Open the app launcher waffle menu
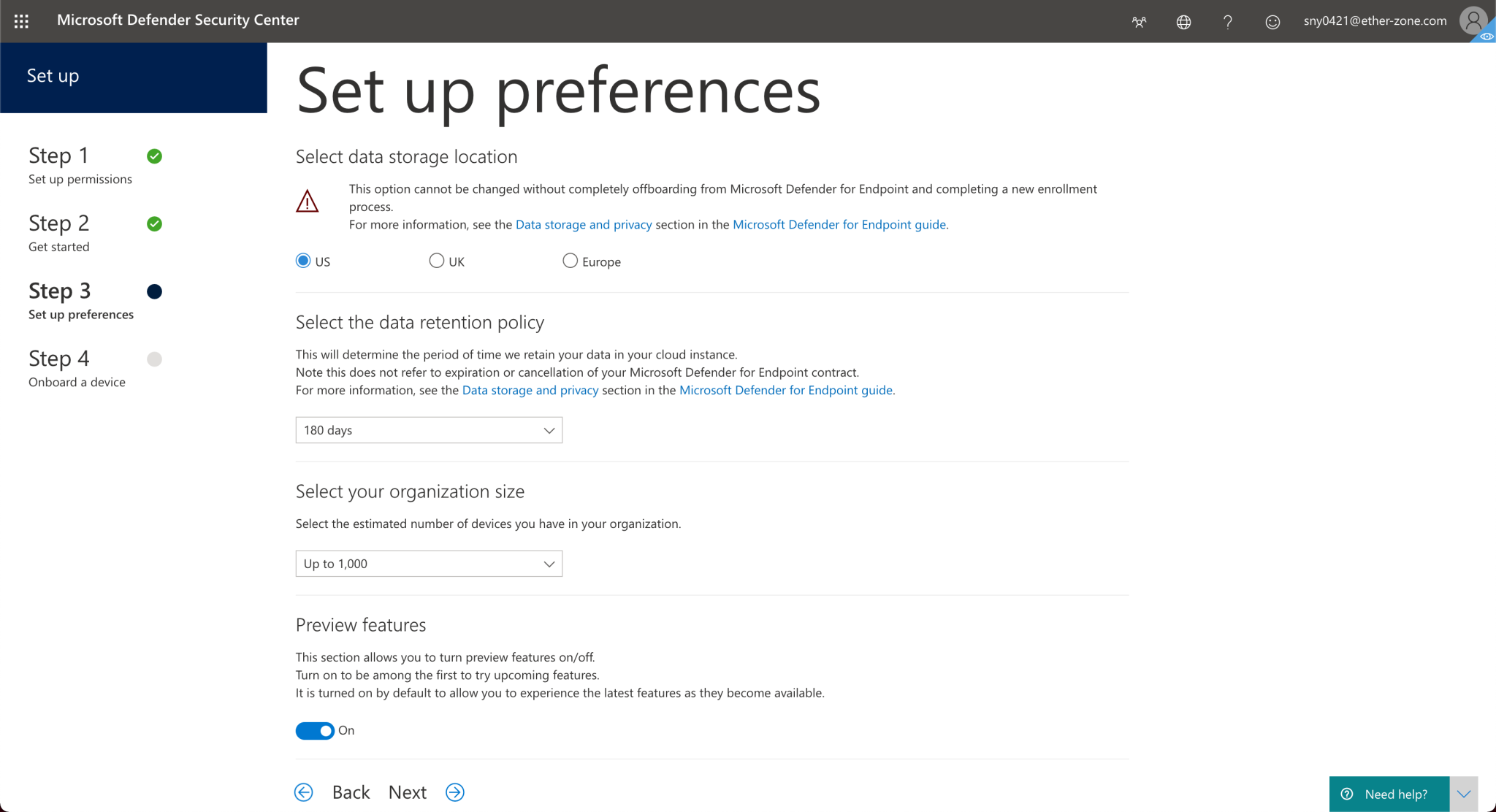Viewport: 1496px width, 812px height. click(20, 20)
